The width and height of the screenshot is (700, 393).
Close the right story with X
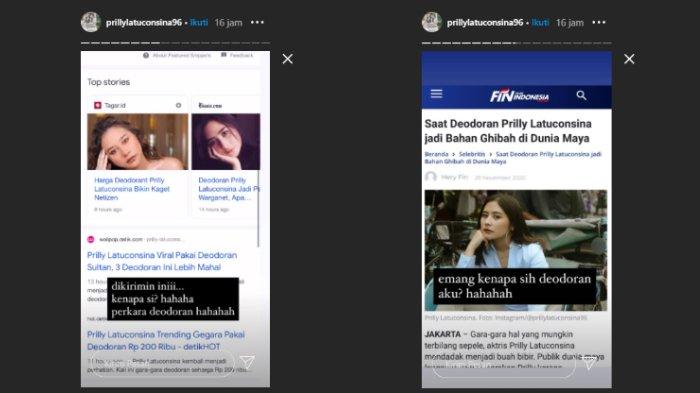(x=629, y=59)
